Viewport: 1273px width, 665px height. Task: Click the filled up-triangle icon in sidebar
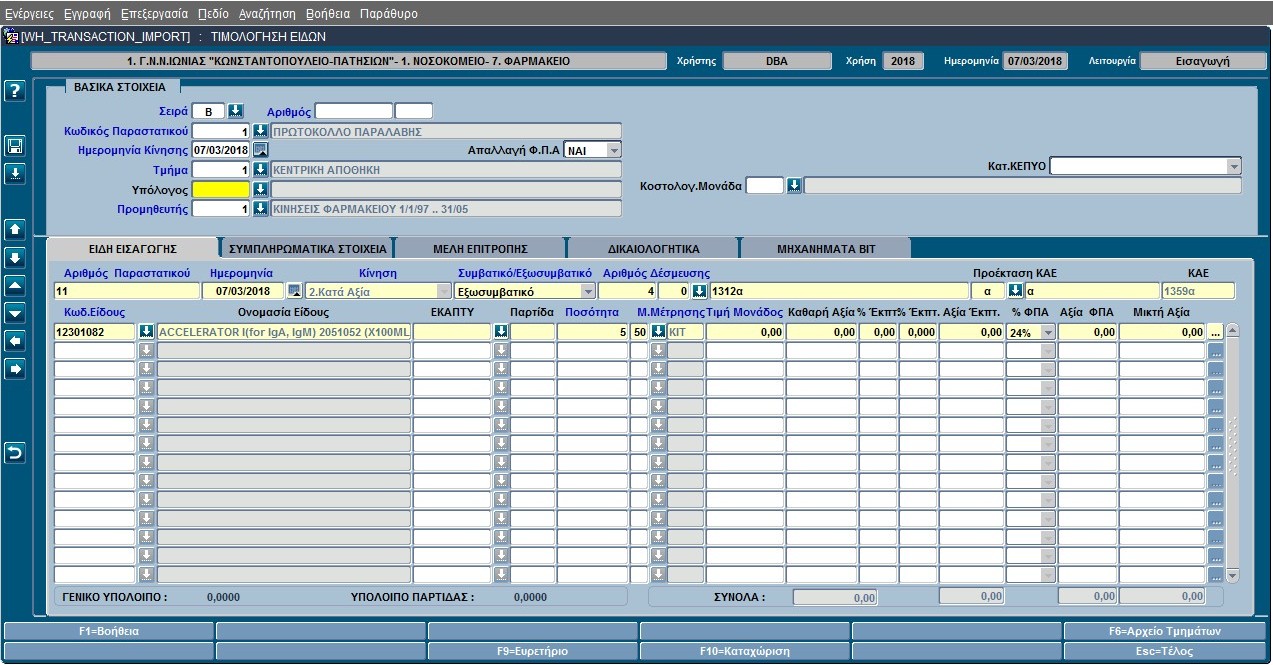click(15, 285)
